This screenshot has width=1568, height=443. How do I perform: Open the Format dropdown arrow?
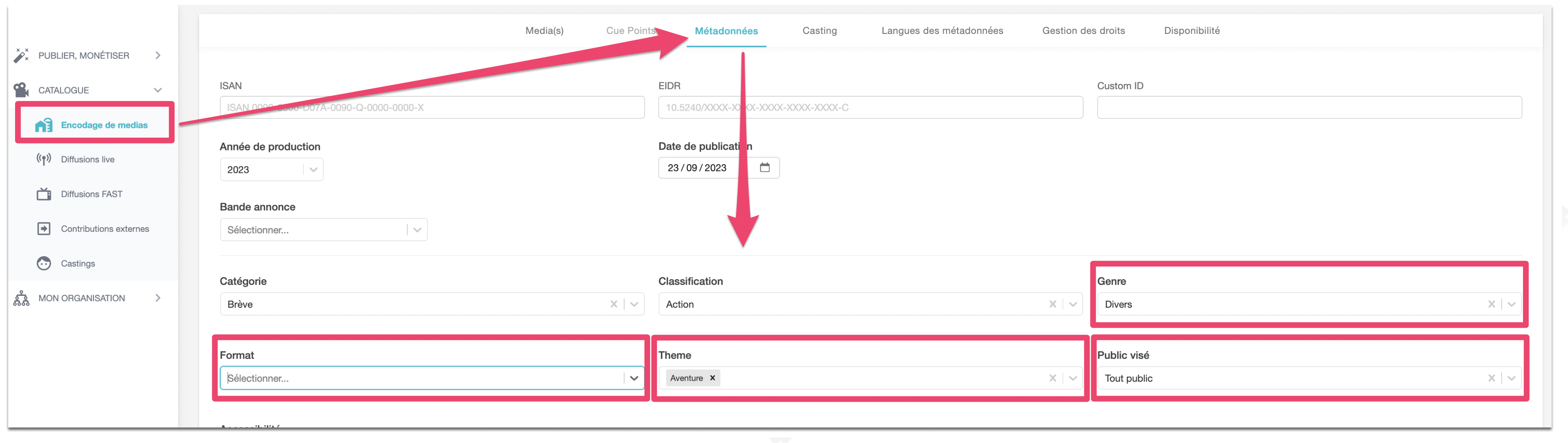(633, 378)
